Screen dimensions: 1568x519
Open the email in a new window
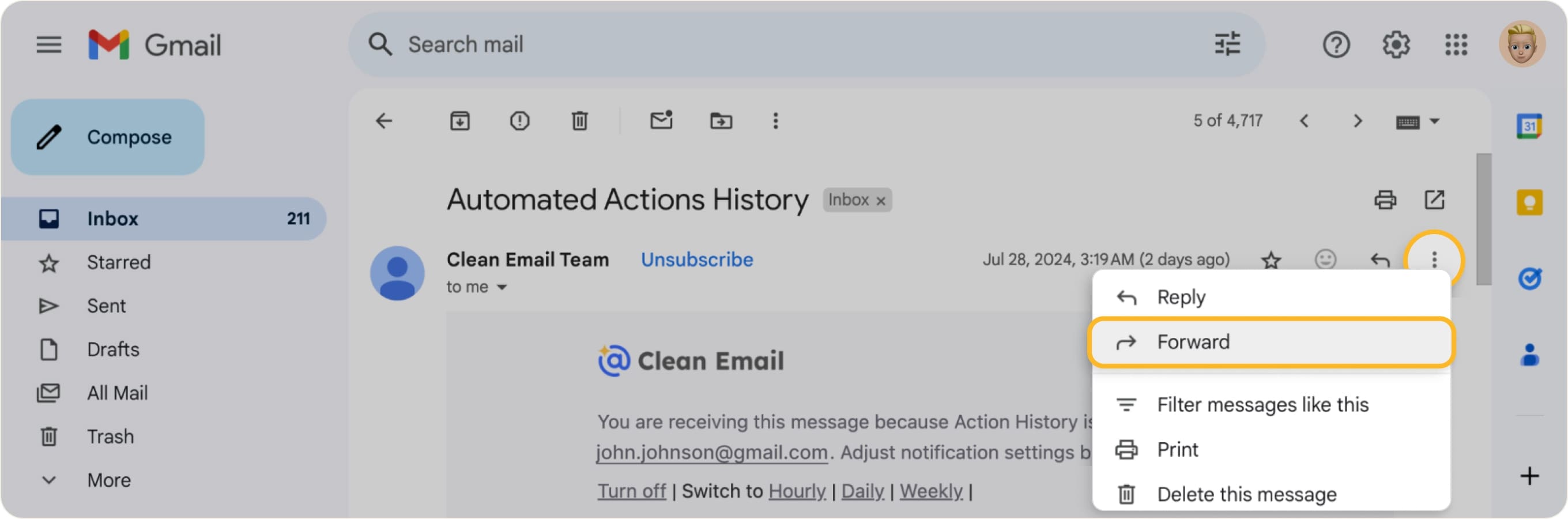1435,199
